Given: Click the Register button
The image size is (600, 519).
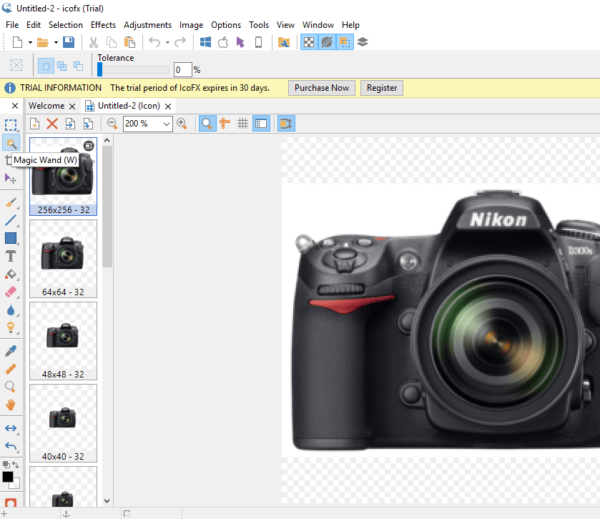Looking at the screenshot, I should pyautogui.click(x=382, y=88).
